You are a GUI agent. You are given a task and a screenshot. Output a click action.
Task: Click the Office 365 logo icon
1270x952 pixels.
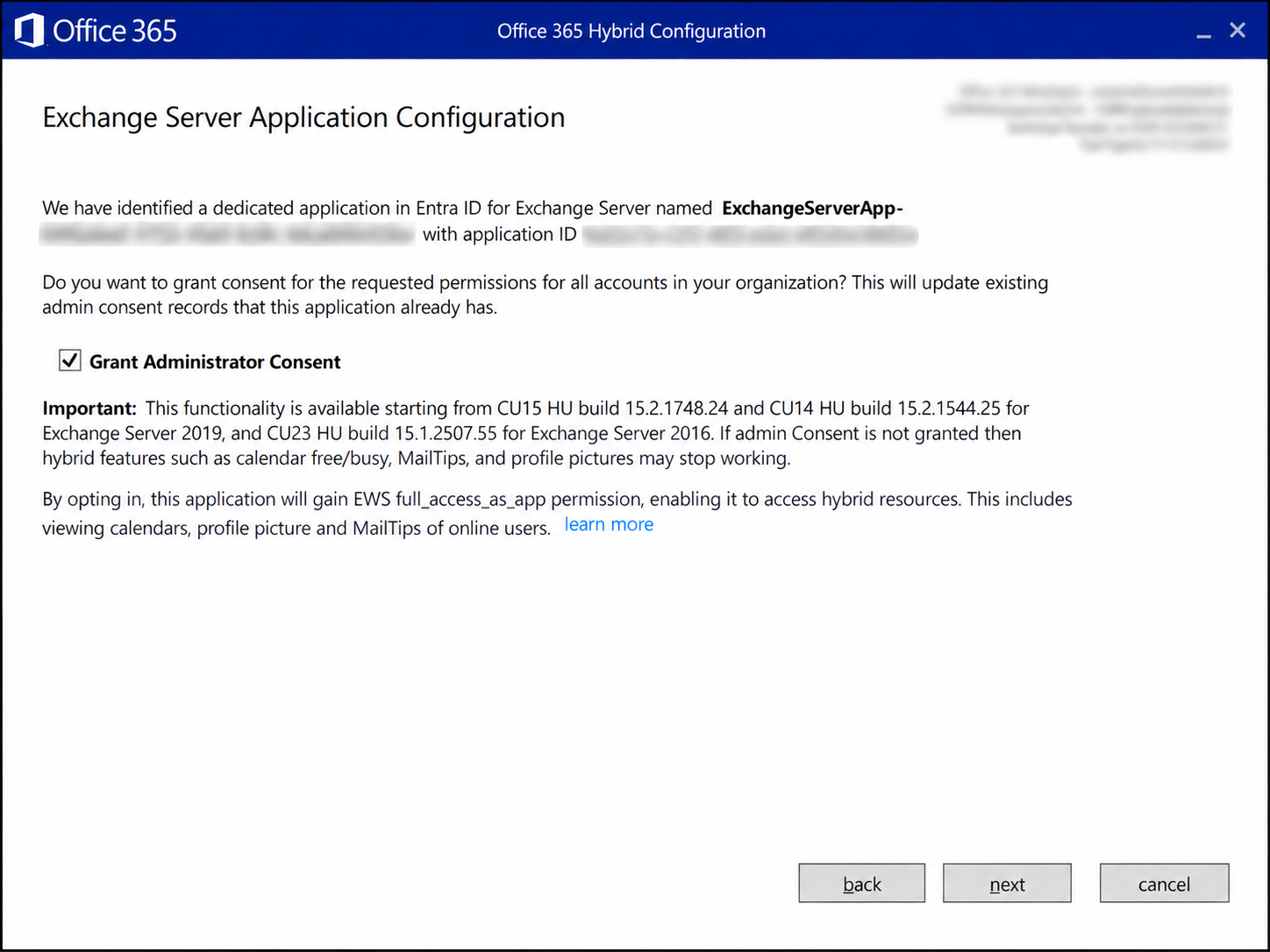(x=29, y=31)
